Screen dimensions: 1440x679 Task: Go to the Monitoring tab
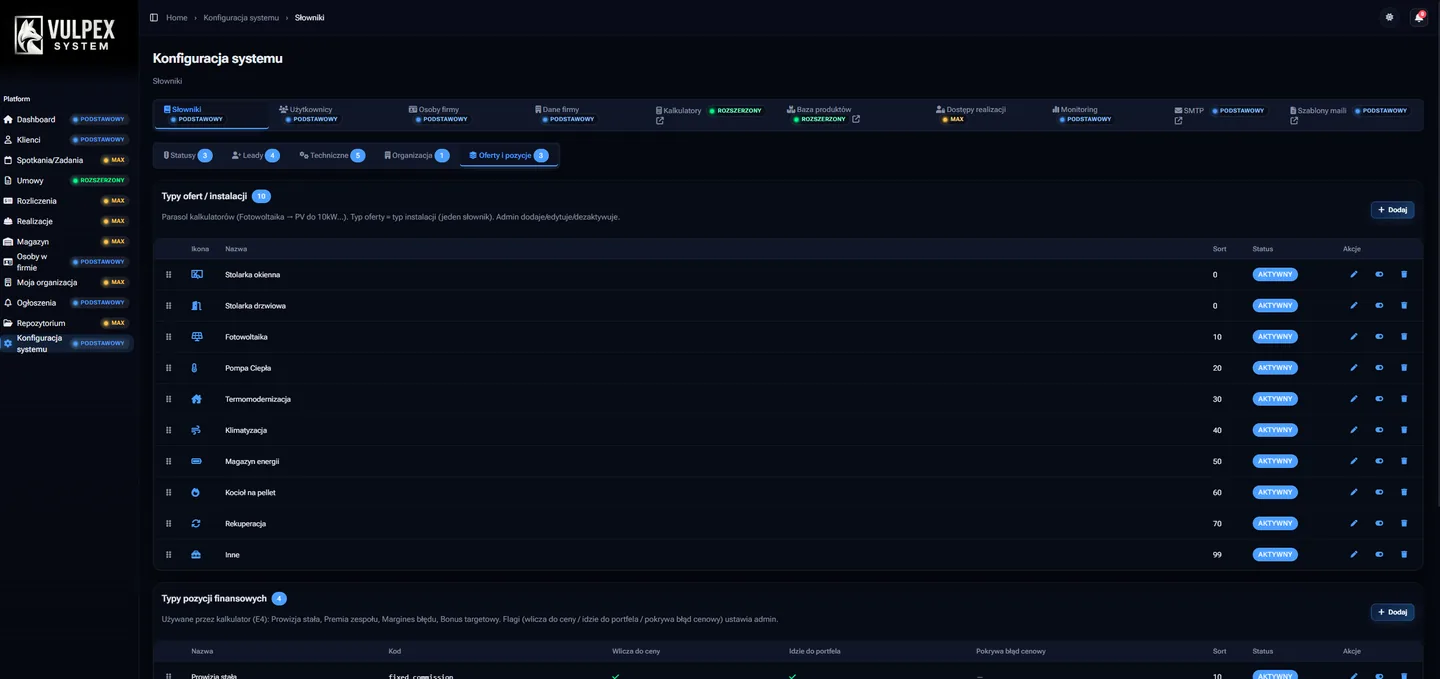point(1083,114)
